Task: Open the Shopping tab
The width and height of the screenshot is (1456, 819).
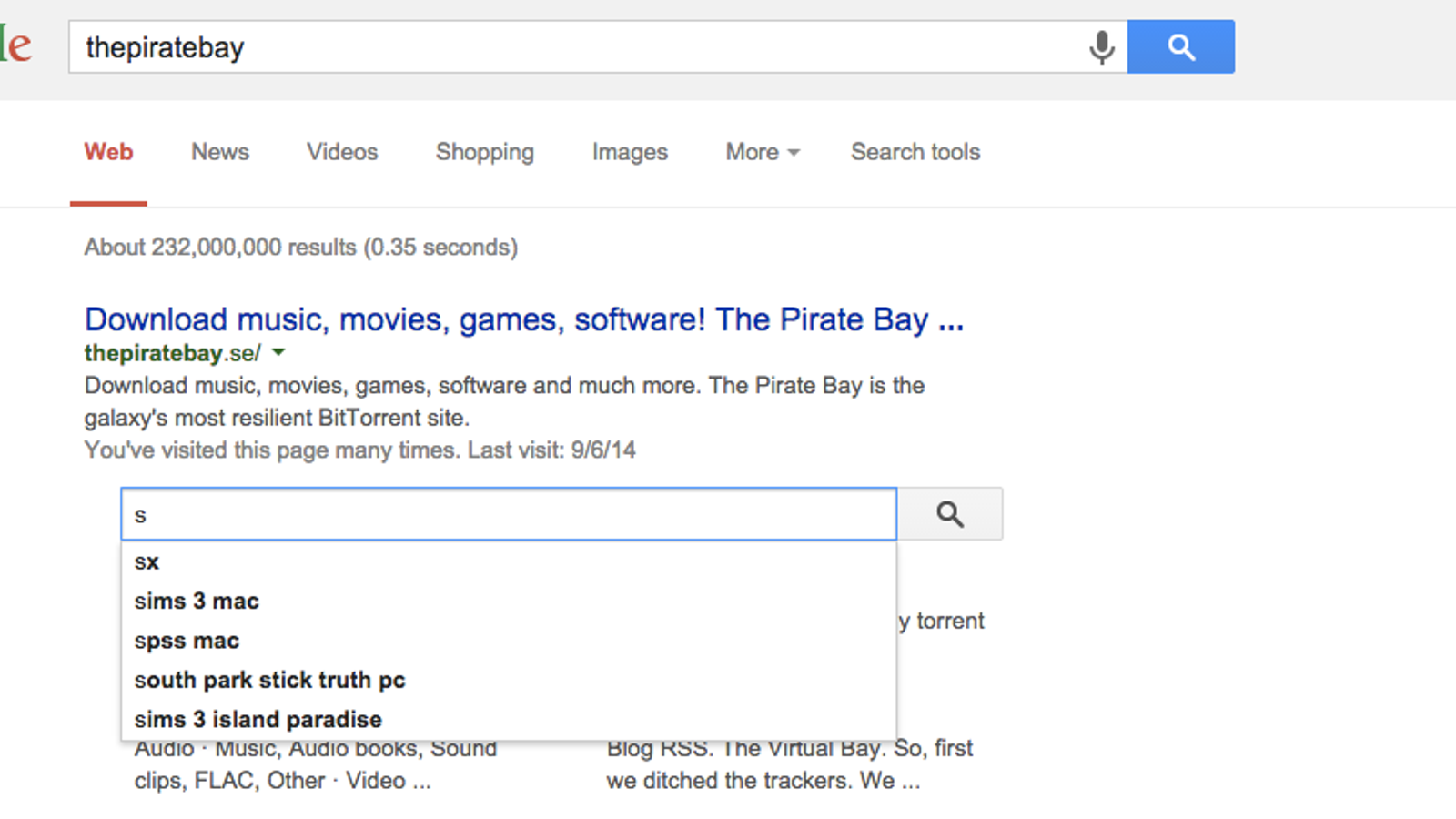Action: coord(485,152)
